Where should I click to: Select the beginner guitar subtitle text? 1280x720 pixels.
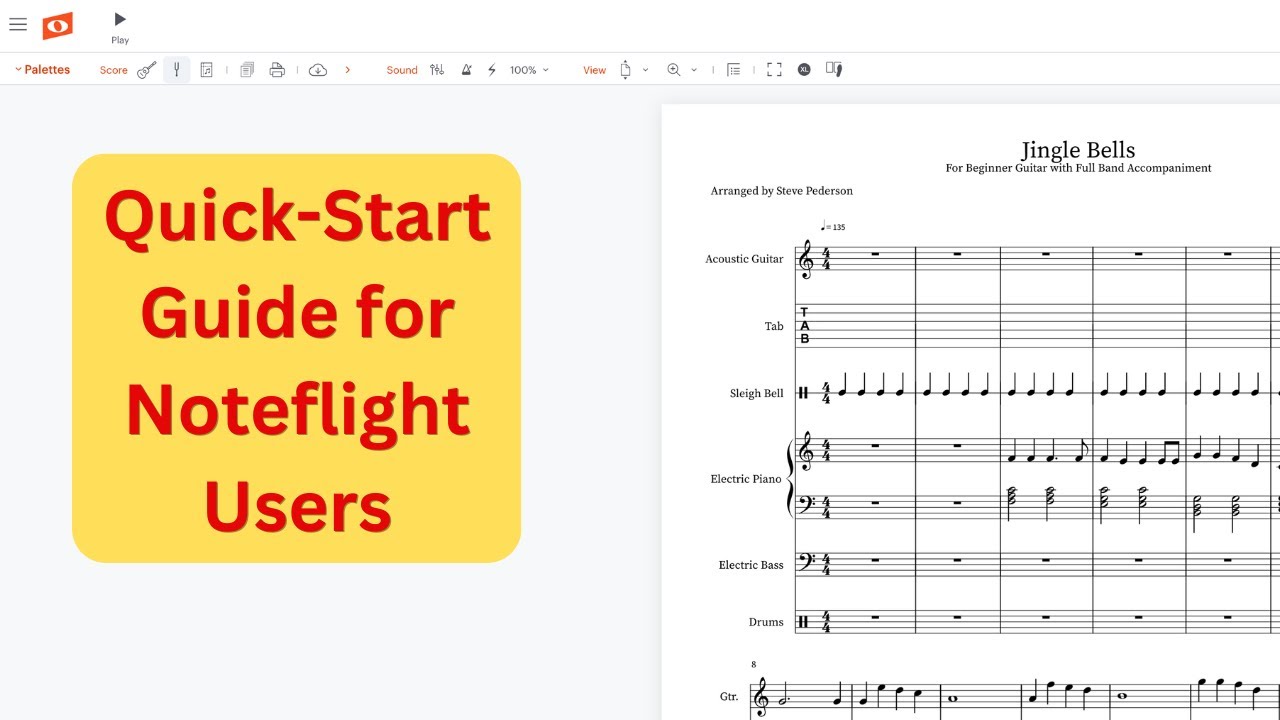pyautogui.click(x=1078, y=168)
